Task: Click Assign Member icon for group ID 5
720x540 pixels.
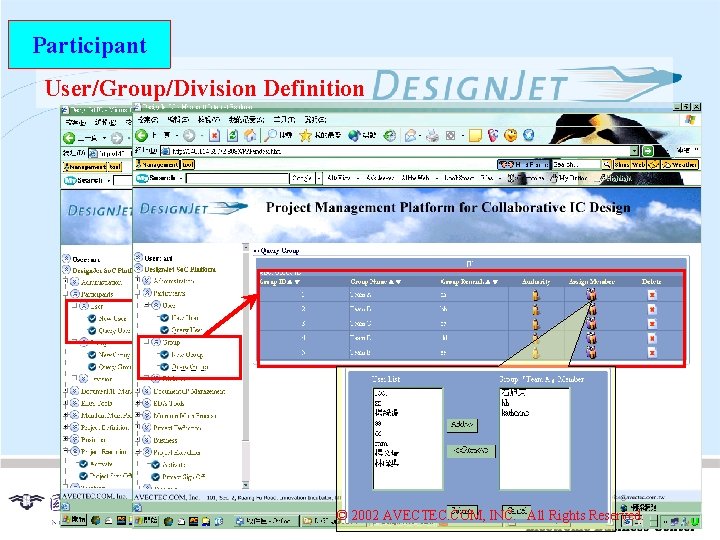Action: (x=591, y=353)
